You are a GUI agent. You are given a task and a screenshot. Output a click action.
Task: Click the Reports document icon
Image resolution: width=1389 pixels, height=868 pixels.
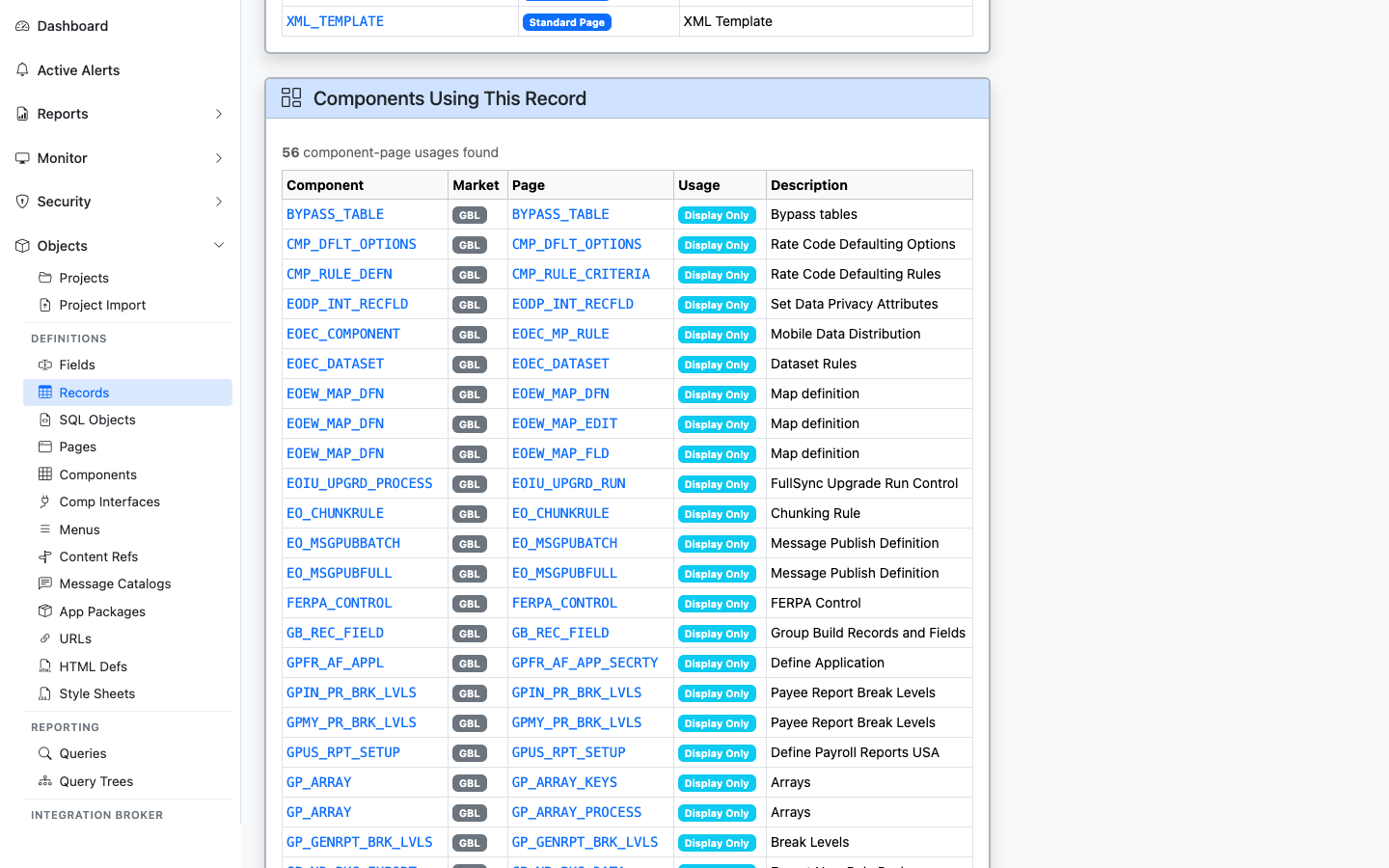pos(22,114)
